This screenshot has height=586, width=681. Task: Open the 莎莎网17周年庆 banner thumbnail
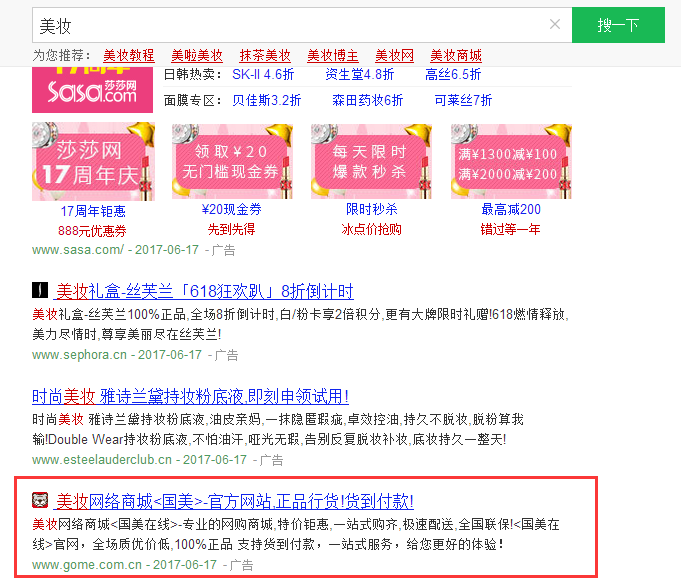(92, 160)
